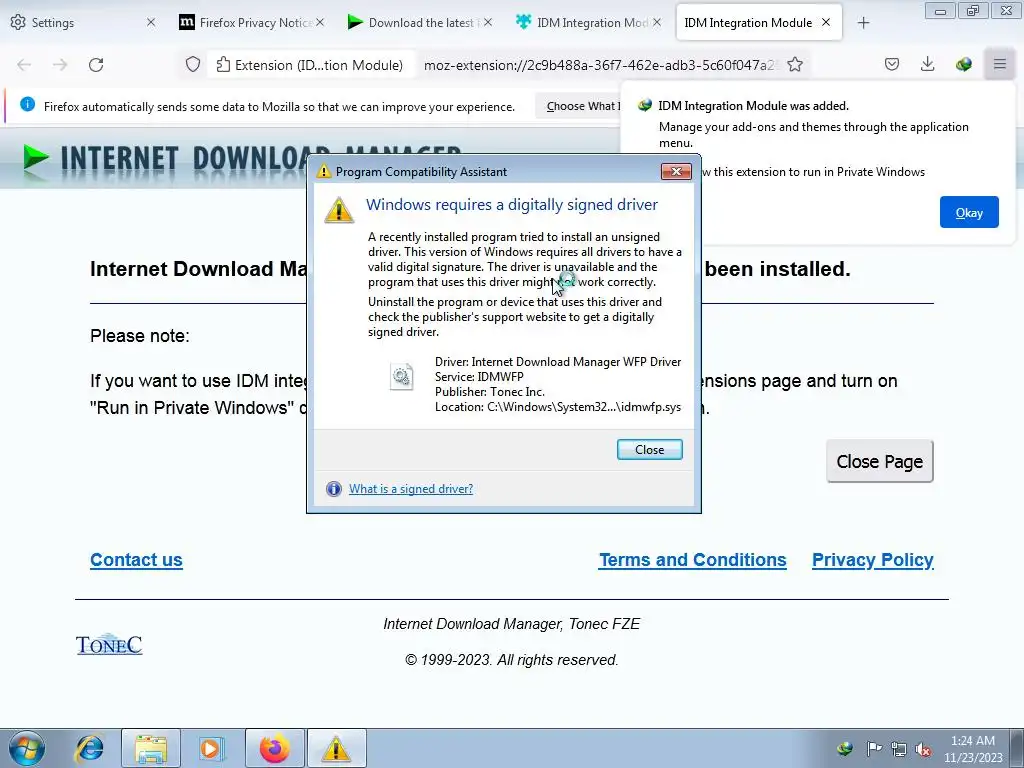Open the Action Center flag icon
1024x768 pixels.
point(874,748)
